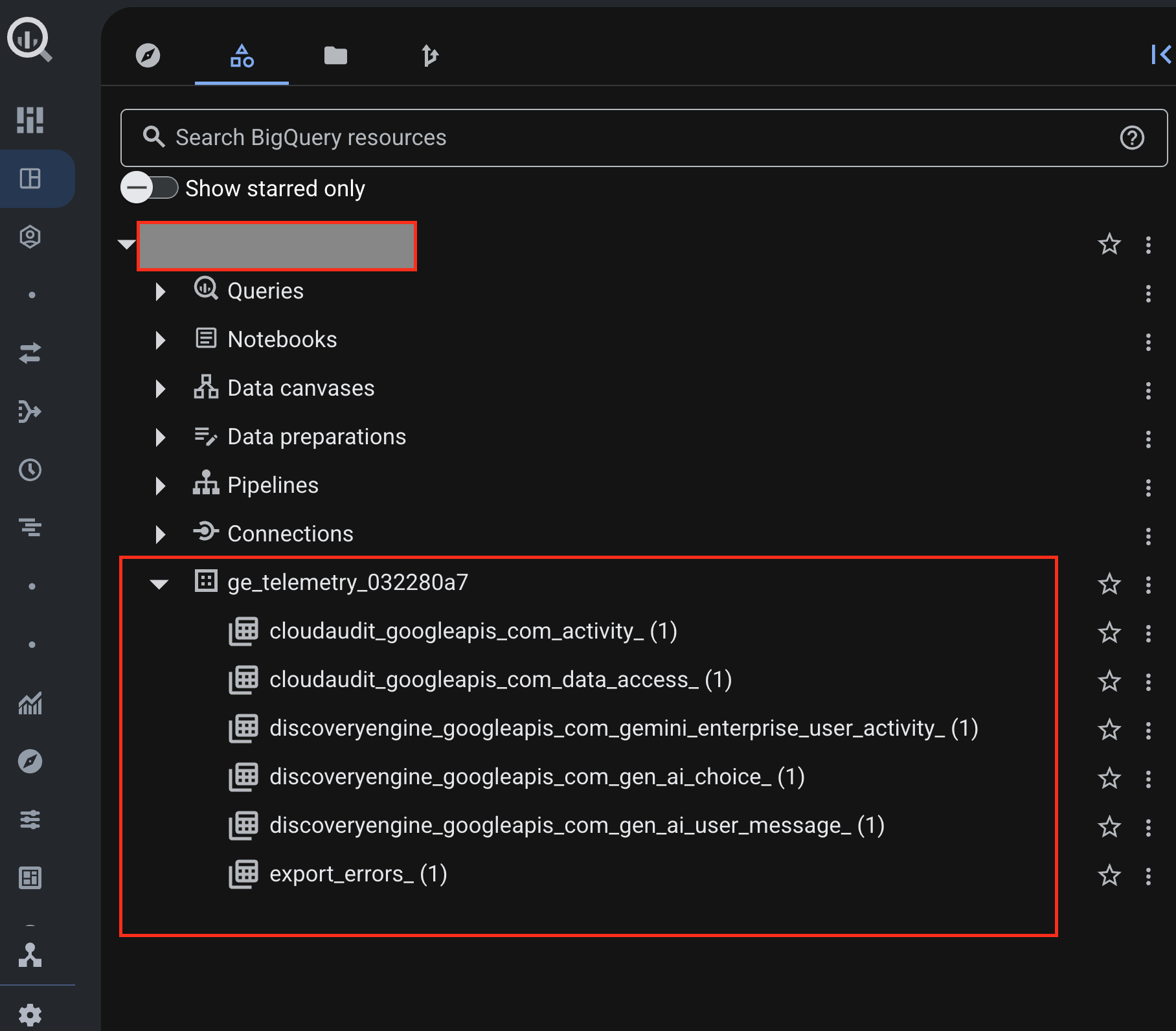Image resolution: width=1176 pixels, height=1031 pixels.
Task: Open more actions for Queries
Action: click(1148, 293)
